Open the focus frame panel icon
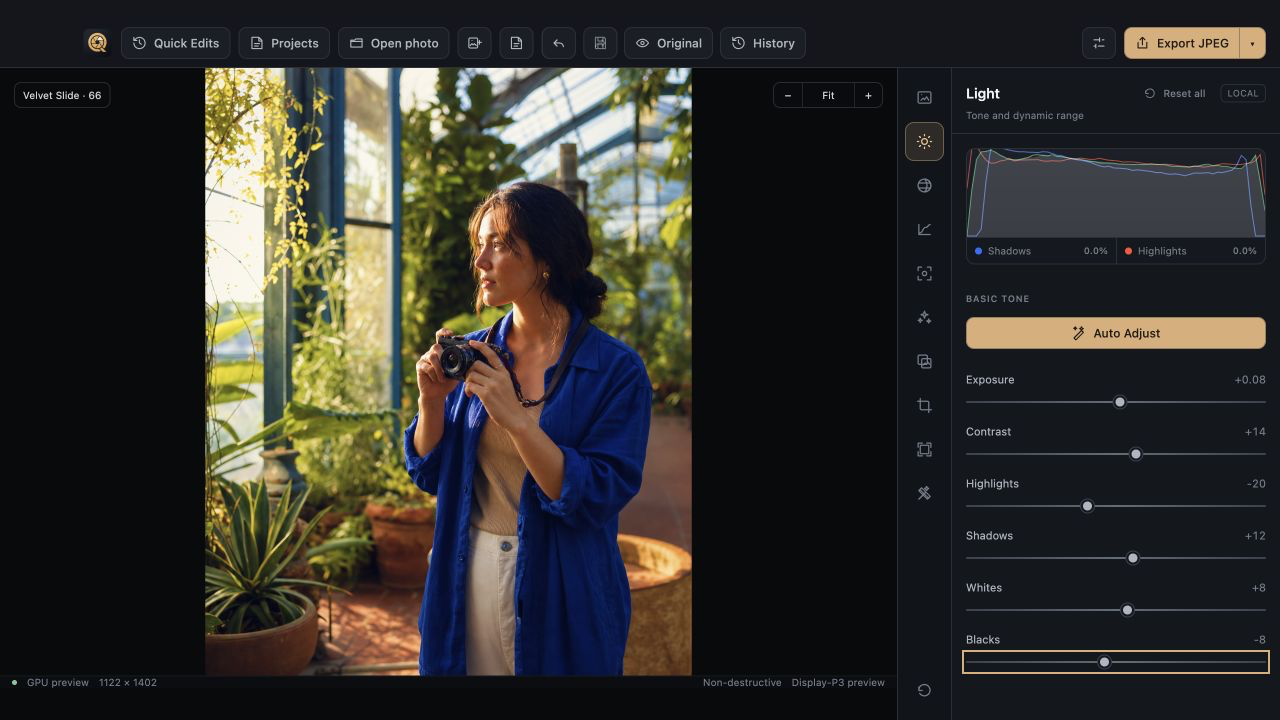 tap(924, 273)
